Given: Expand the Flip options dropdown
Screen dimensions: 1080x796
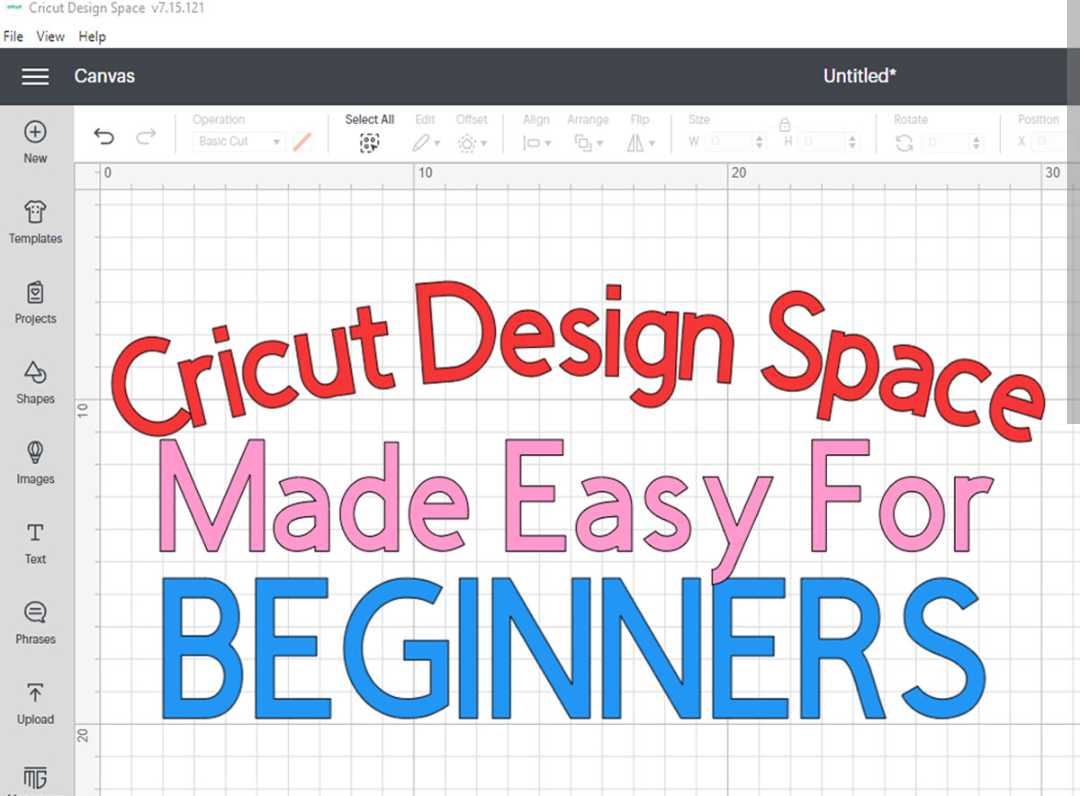Looking at the screenshot, I should 641,142.
